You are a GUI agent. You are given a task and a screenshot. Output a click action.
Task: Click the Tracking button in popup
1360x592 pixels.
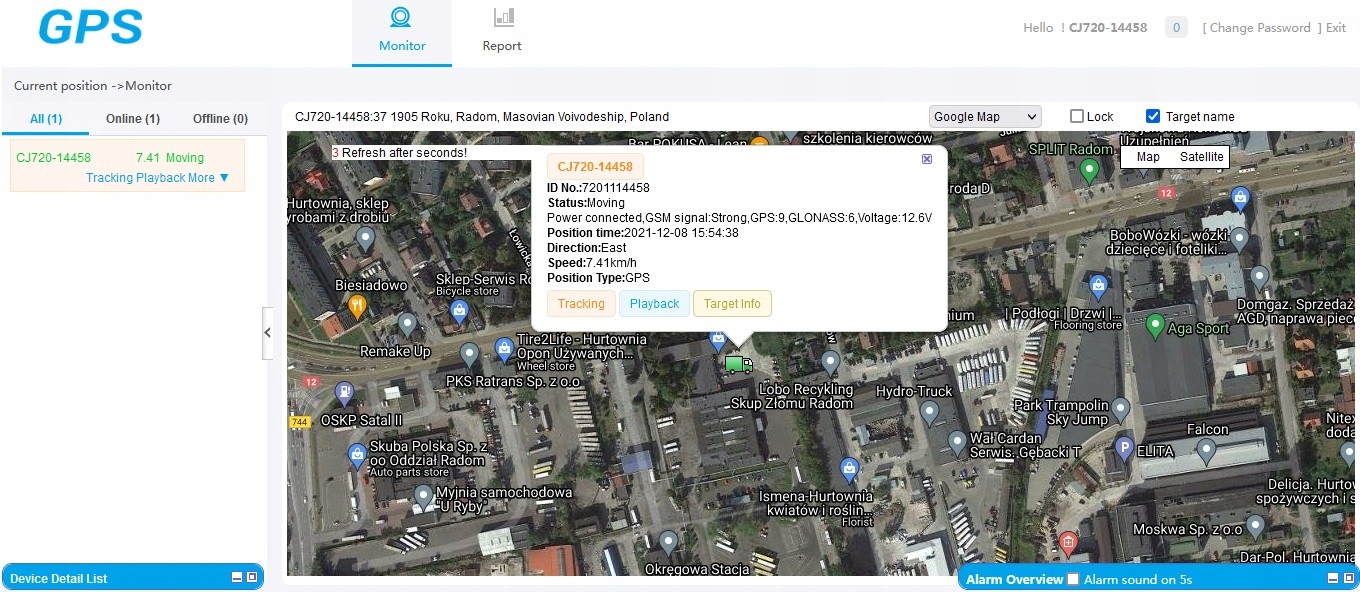[581, 304]
